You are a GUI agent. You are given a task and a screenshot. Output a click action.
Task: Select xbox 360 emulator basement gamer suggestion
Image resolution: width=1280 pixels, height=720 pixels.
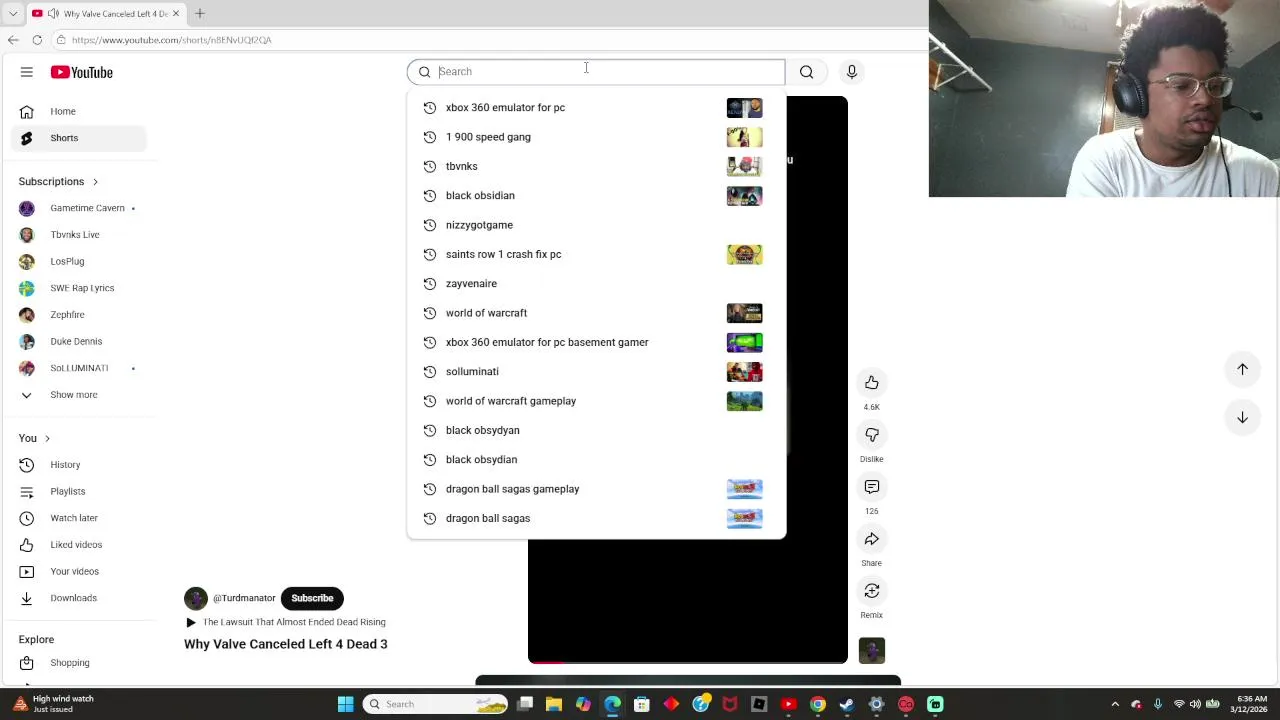(x=596, y=342)
